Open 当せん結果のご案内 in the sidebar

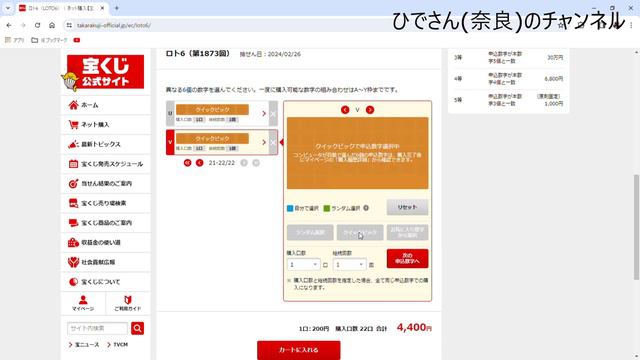(x=106, y=184)
